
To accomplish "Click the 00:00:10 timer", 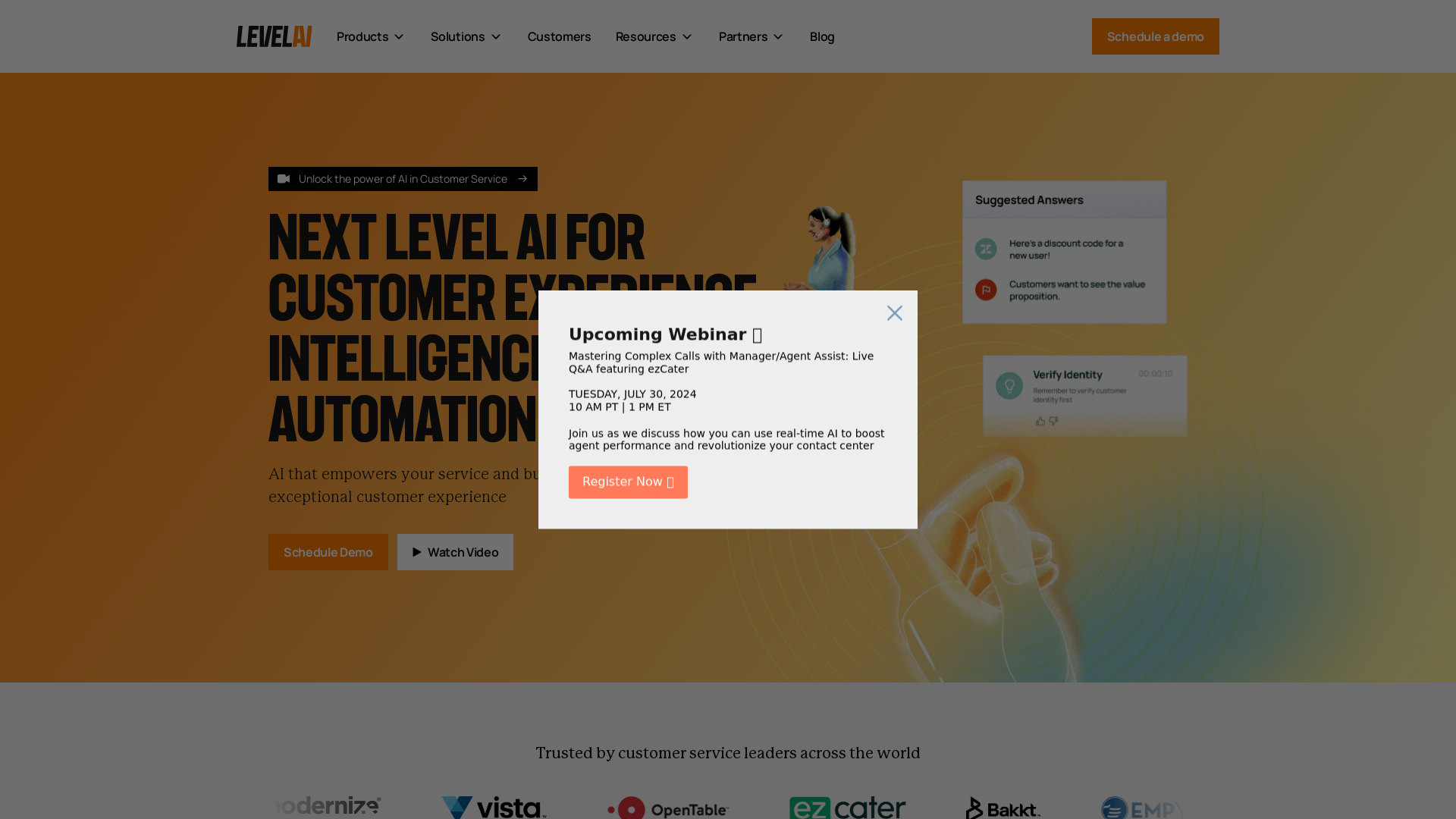I will click(x=1155, y=374).
